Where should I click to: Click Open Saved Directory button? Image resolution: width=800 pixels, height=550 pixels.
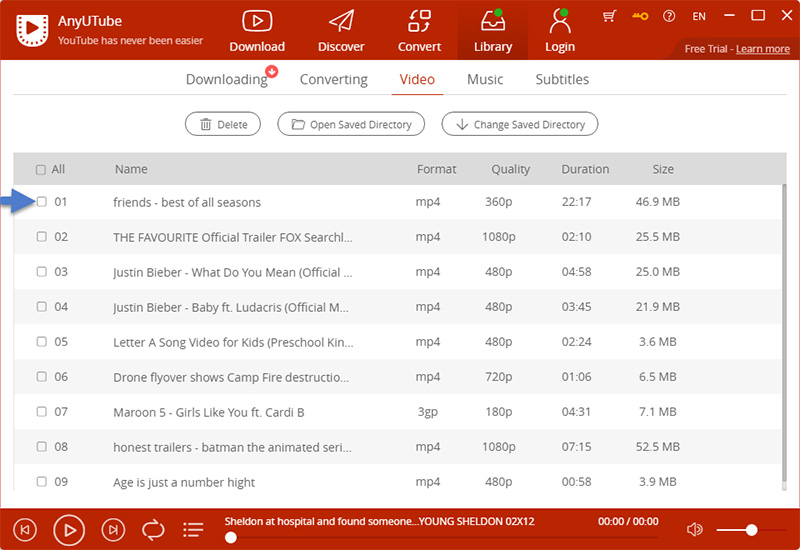coord(351,124)
